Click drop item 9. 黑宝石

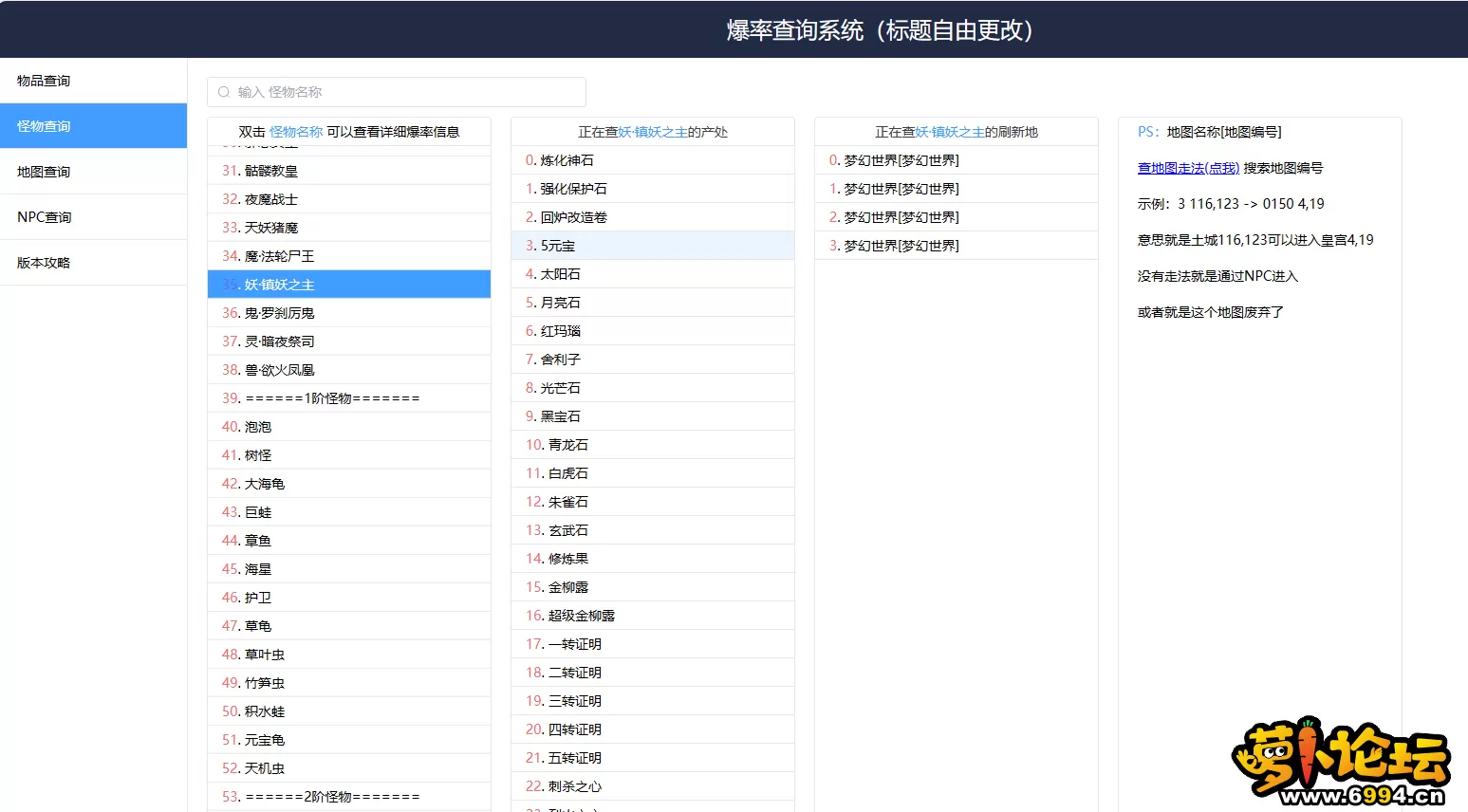(653, 416)
